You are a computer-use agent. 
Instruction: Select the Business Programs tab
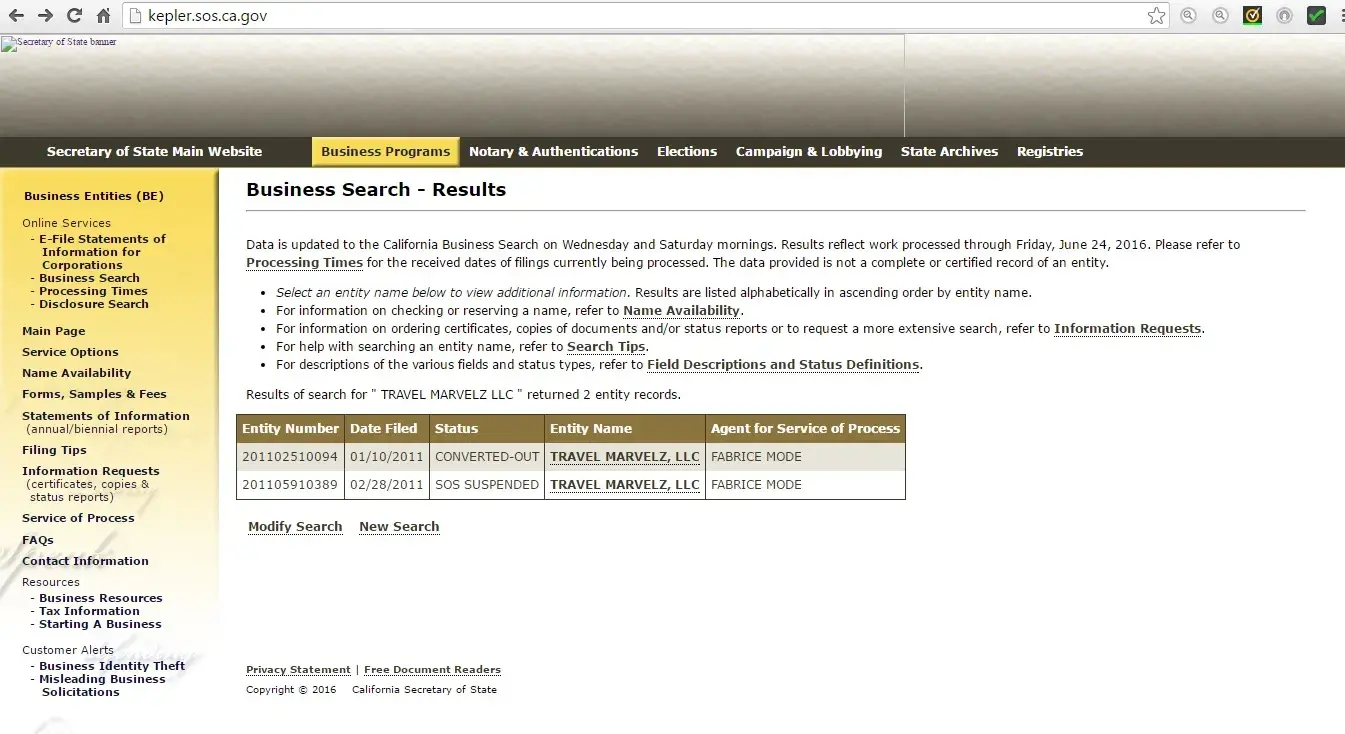click(x=386, y=152)
